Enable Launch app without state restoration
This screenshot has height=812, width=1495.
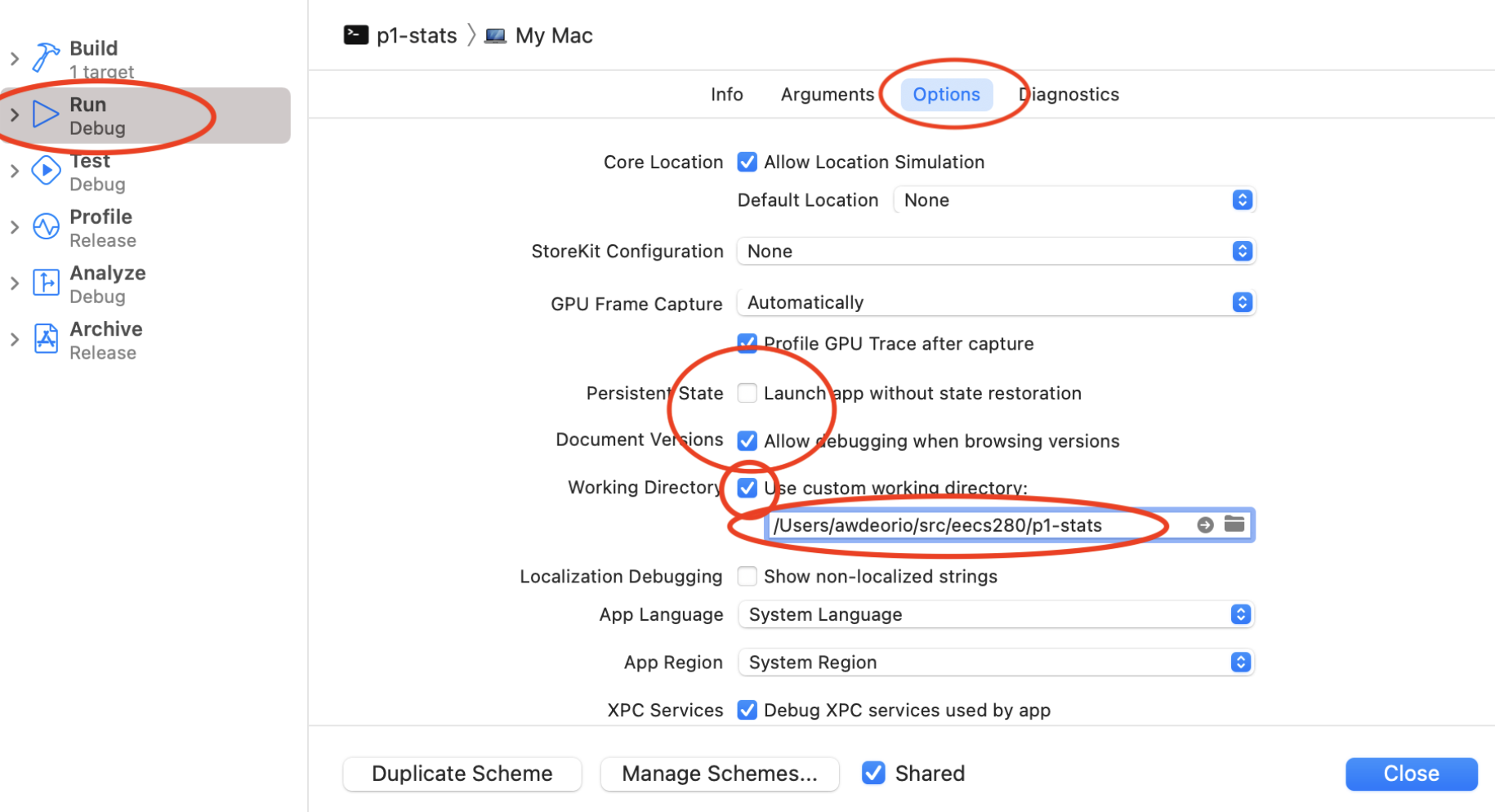tap(747, 393)
